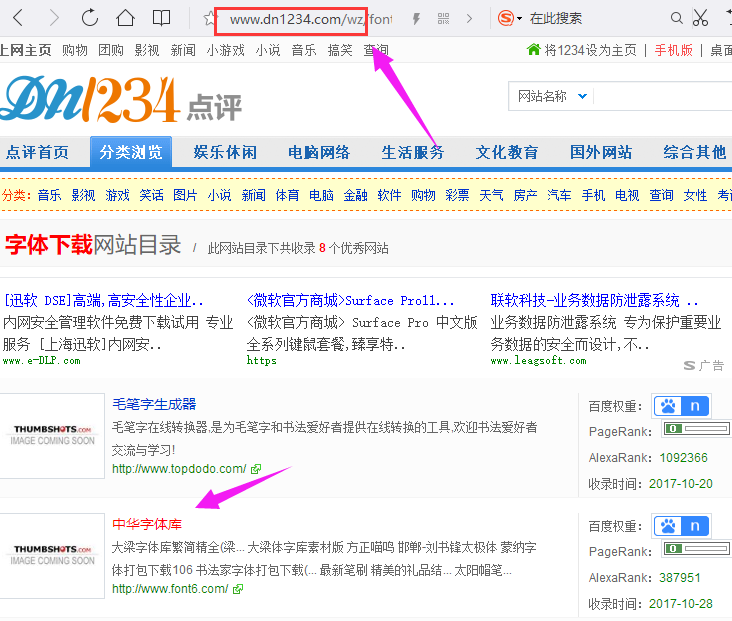The image size is (732, 621).
Task: Open the bookmarks book icon
Action: 161,18
